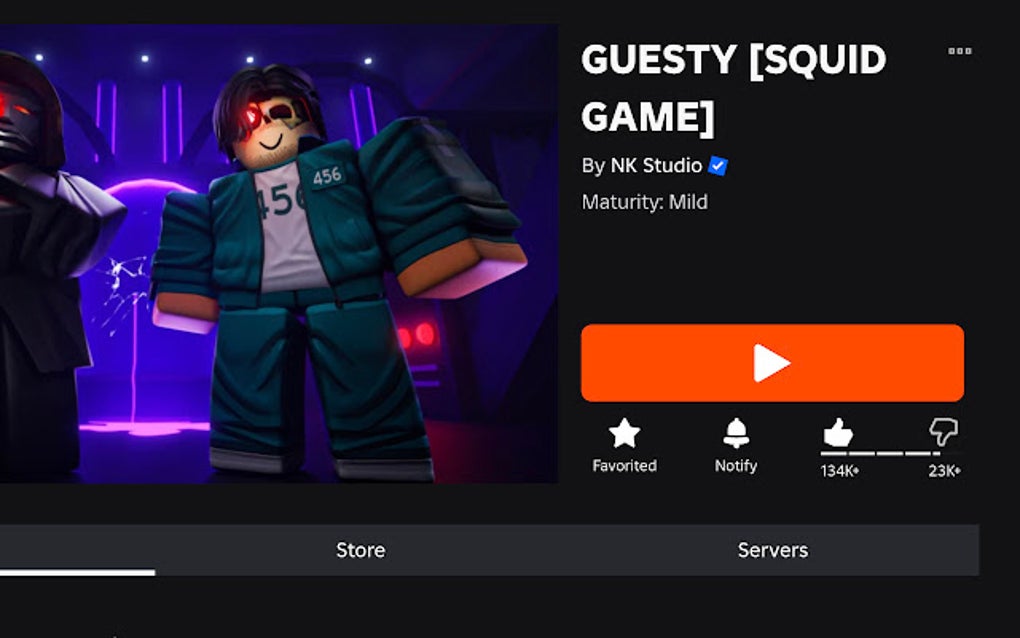Select the underlined active tab at left
Screen dimensions: 1020x638
(x=77, y=550)
